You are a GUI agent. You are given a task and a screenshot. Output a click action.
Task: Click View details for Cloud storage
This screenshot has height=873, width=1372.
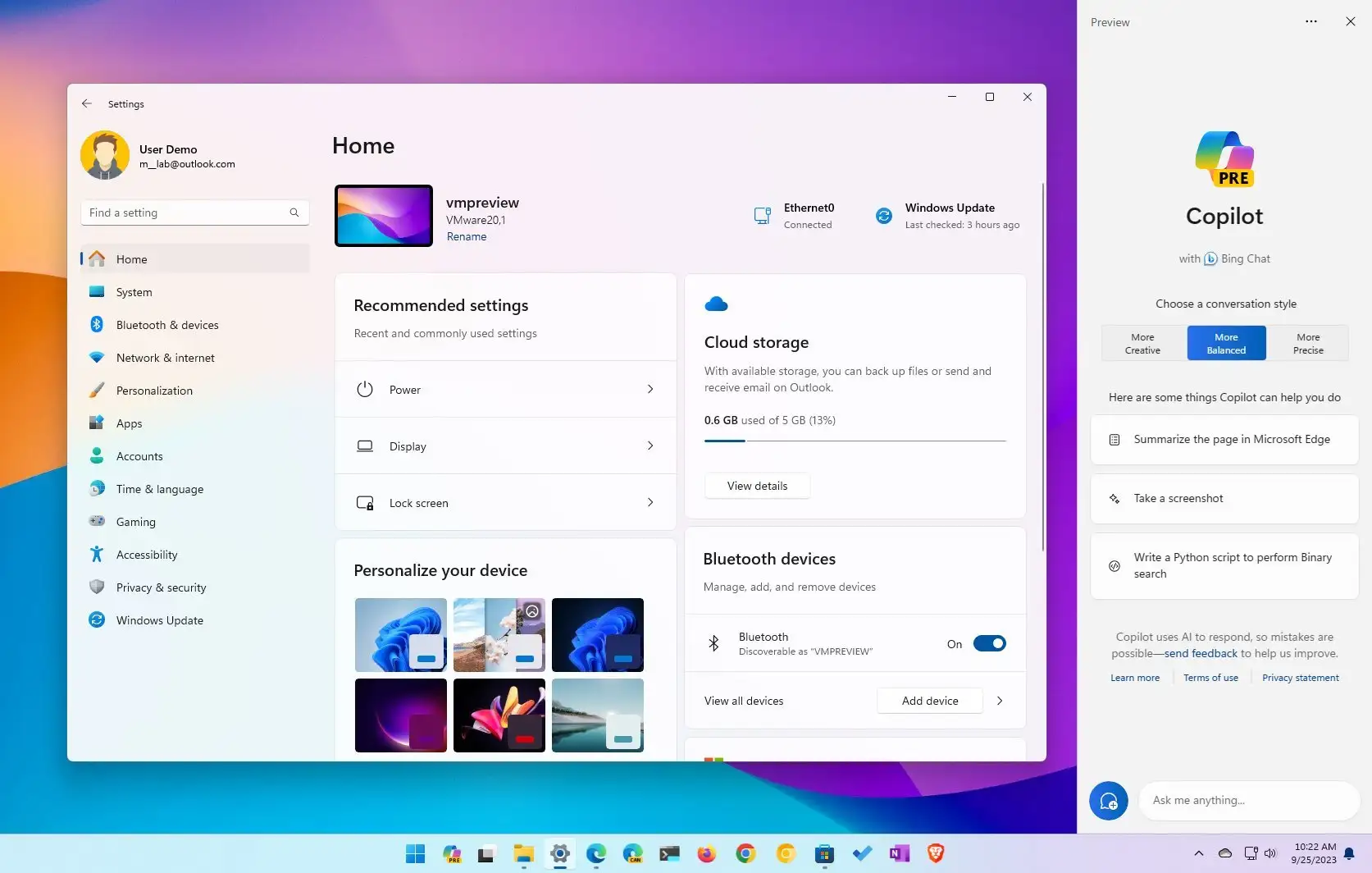click(757, 486)
